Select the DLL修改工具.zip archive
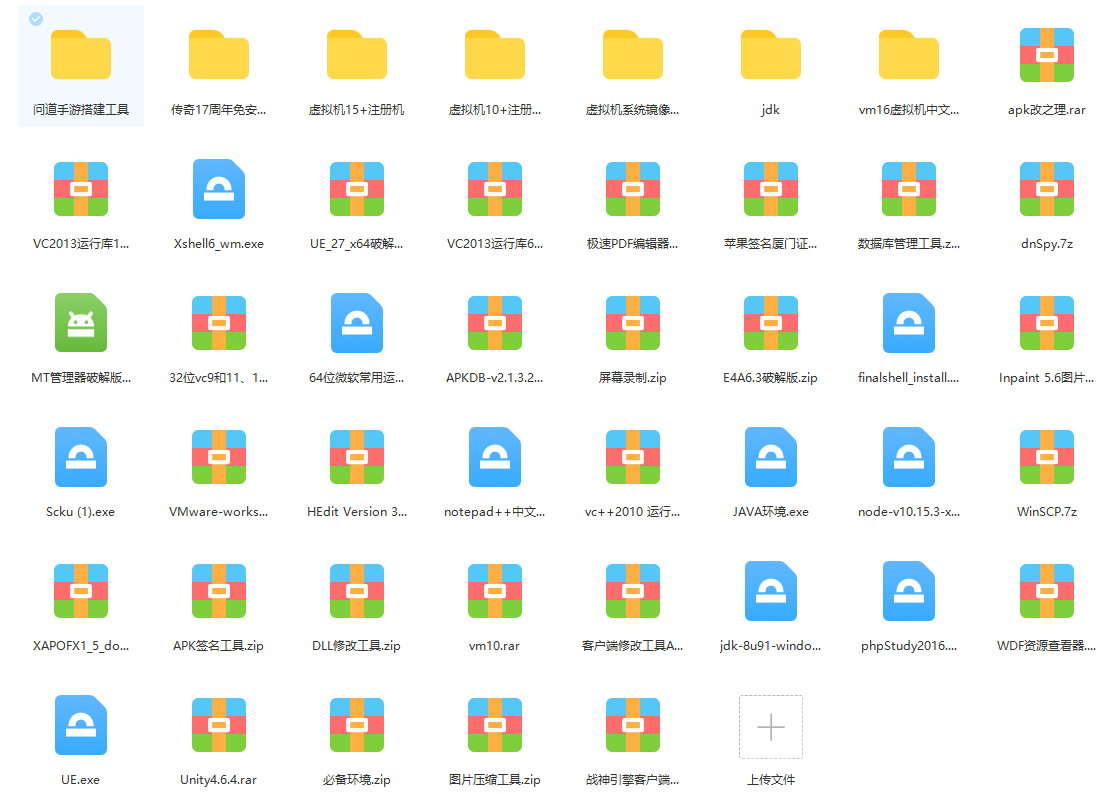The width and height of the screenshot is (1117, 794). tap(357, 591)
